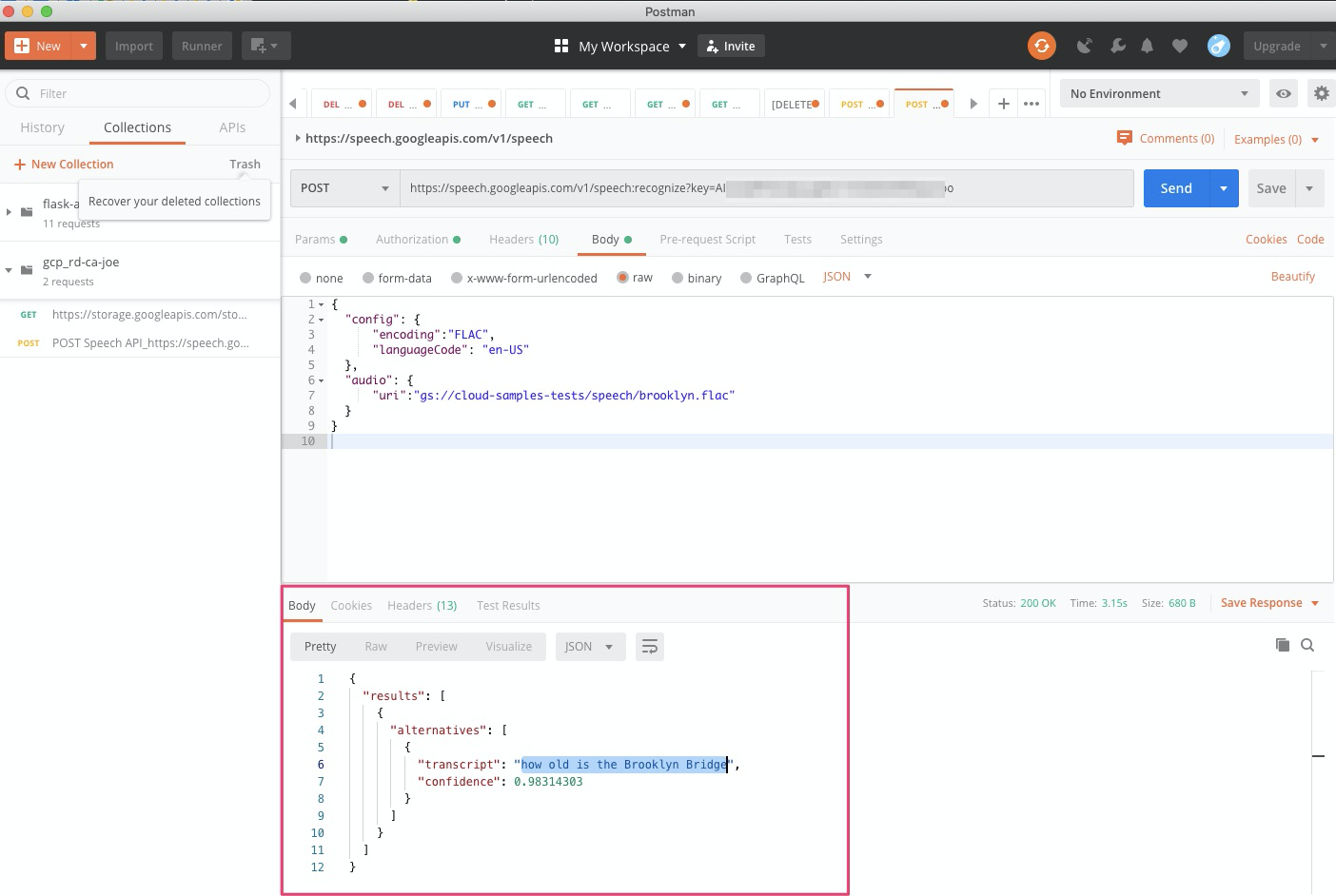Open the user avatar icon
Screen dimensions: 1336x896
click(x=1219, y=46)
